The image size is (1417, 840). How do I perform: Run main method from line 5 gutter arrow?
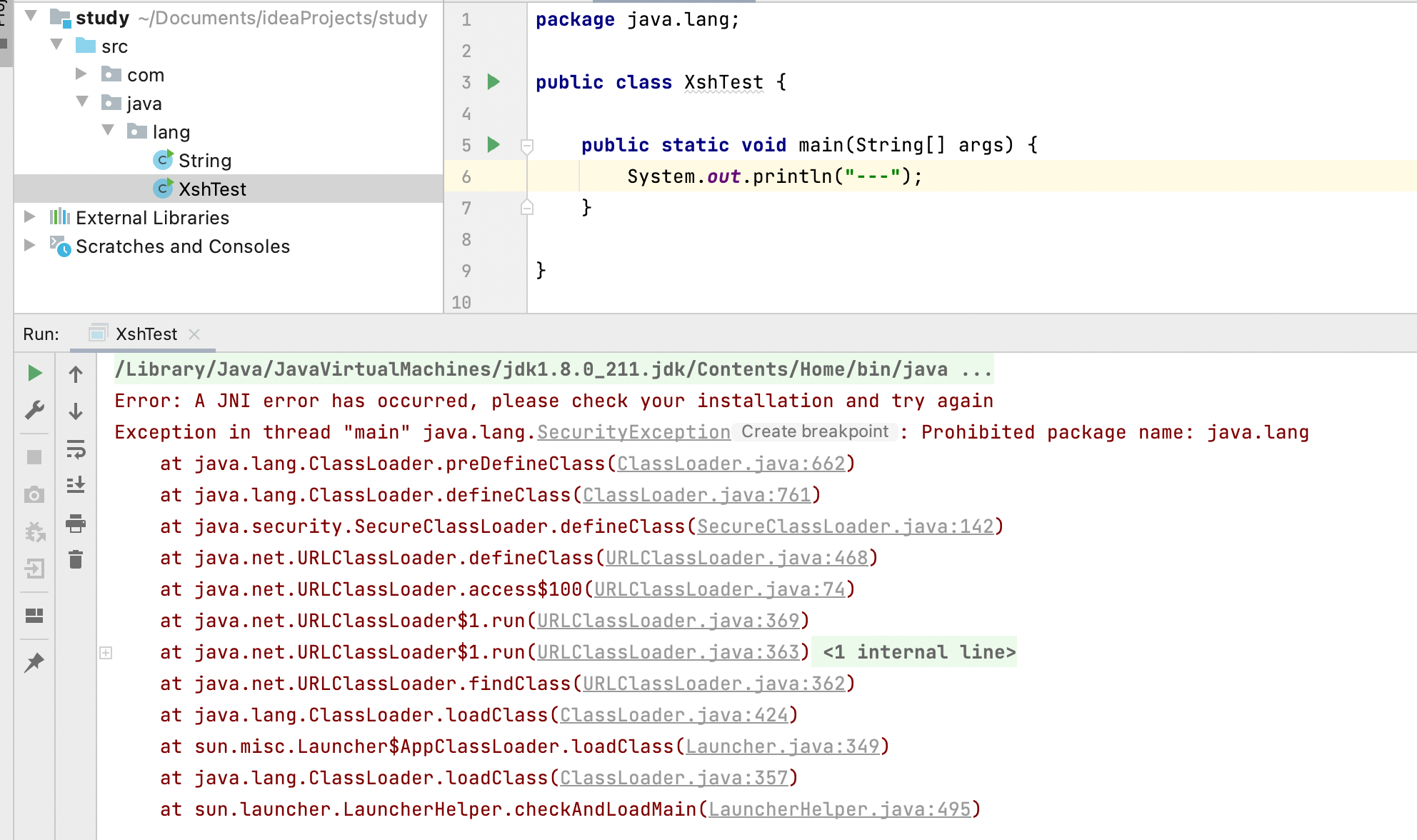tap(494, 145)
